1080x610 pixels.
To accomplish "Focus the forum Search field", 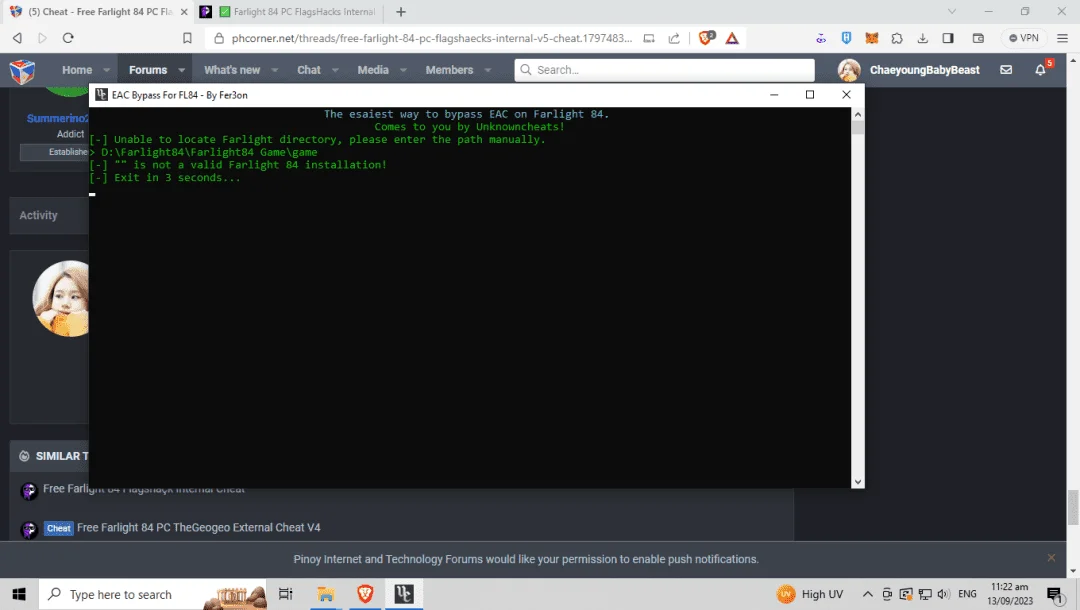I will click(664, 70).
